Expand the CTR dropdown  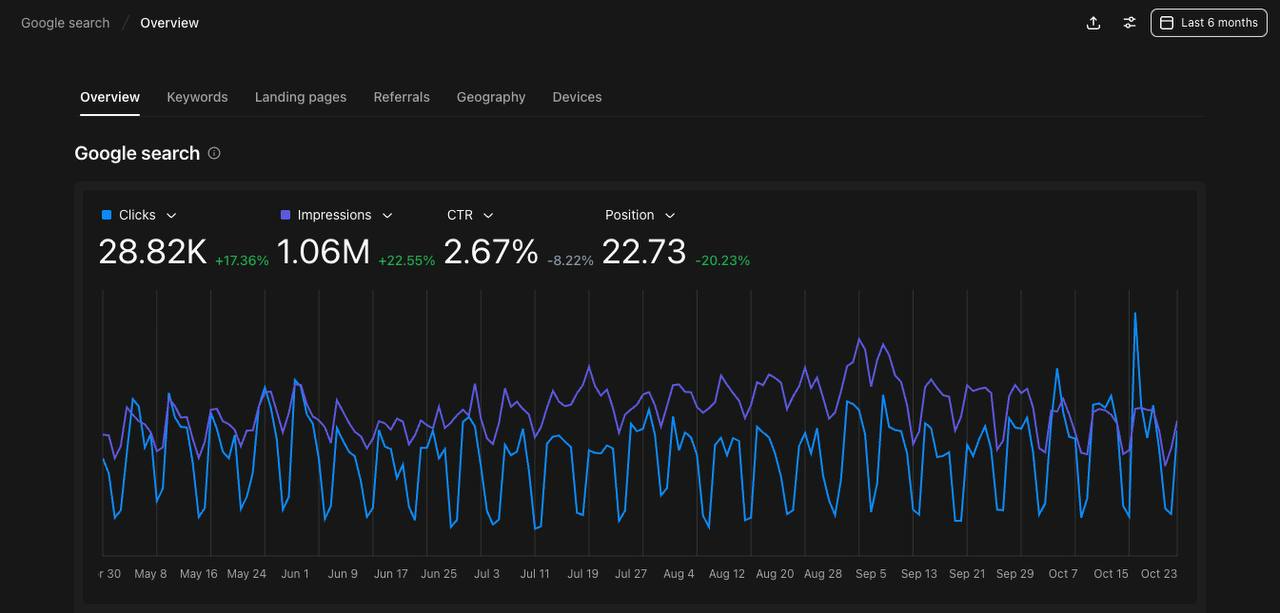[489, 214]
